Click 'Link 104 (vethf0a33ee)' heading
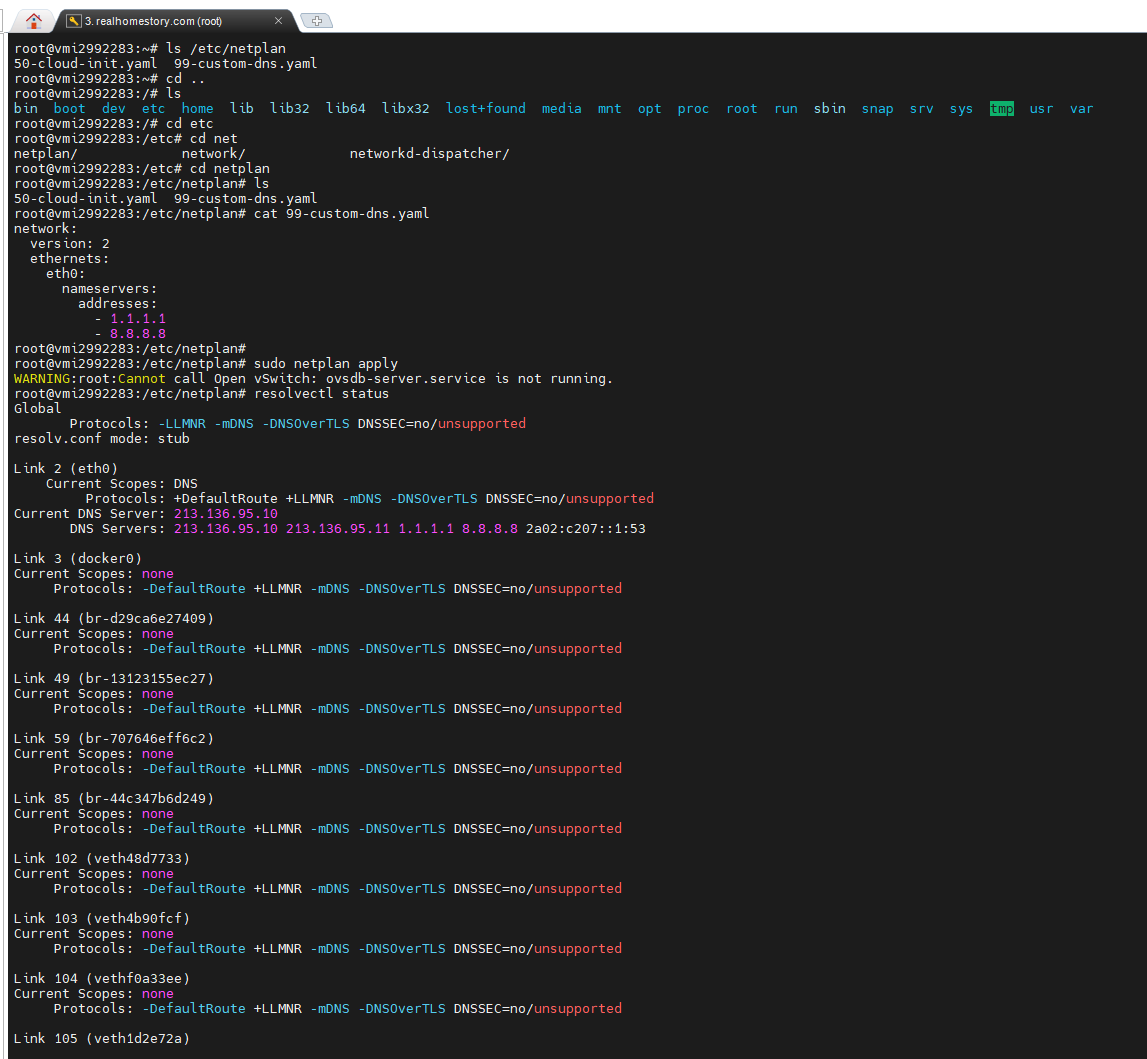Screen dimensions: 1147x1059 coord(102,979)
